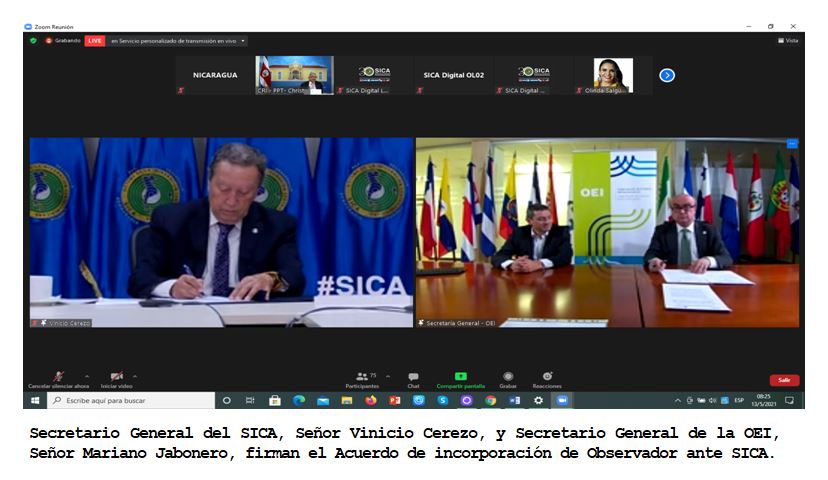Viewport: 828px width, 480px height.
Task: Open Word from taskbar
Action: click(x=514, y=400)
